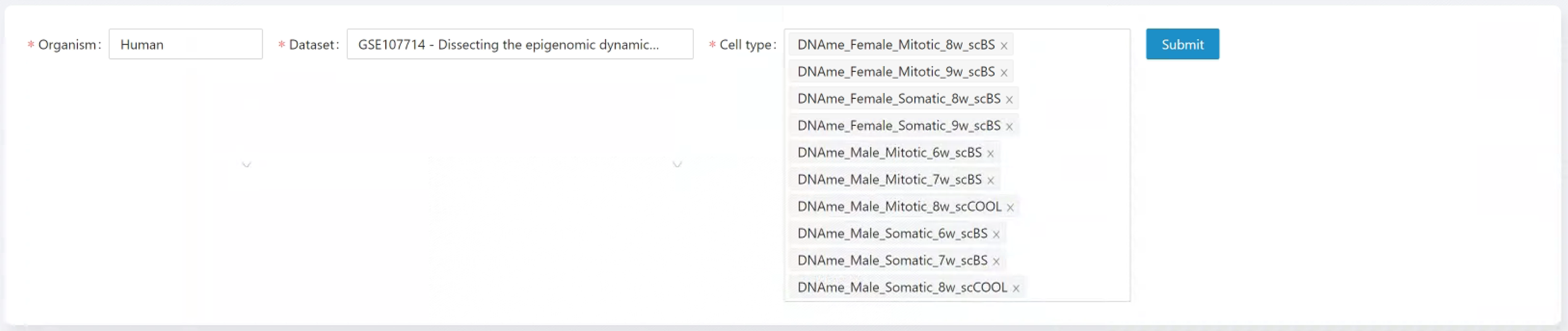Image resolution: width=1568 pixels, height=331 pixels.
Task: Deselect DNAme_Male_Mitotic_6w_scBS using its x icon
Action: click(x=990, y=153)
